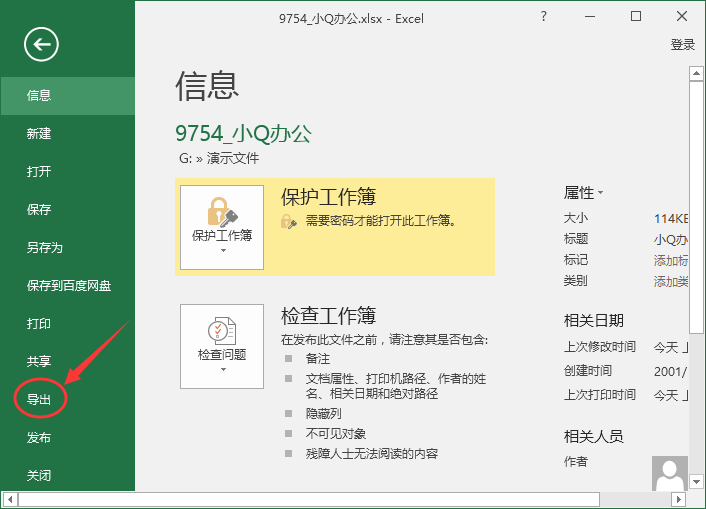Choose 保存 from the backstage menu
706x509 pixels.
(x=68, y=209)
